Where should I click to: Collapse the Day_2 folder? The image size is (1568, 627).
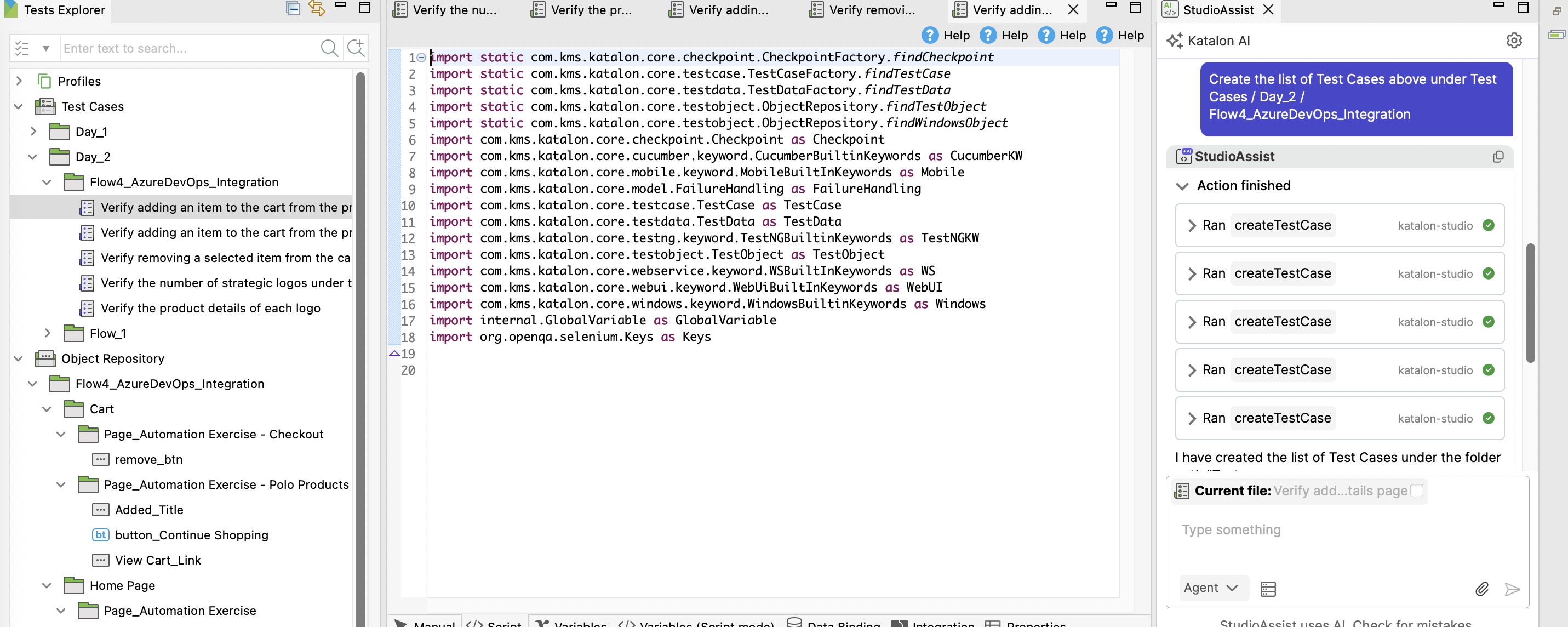pos(32,156)
